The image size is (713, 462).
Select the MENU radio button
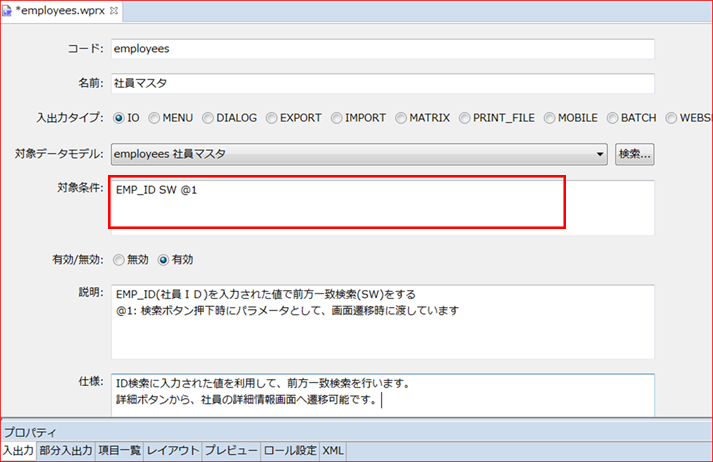[155, 118]
